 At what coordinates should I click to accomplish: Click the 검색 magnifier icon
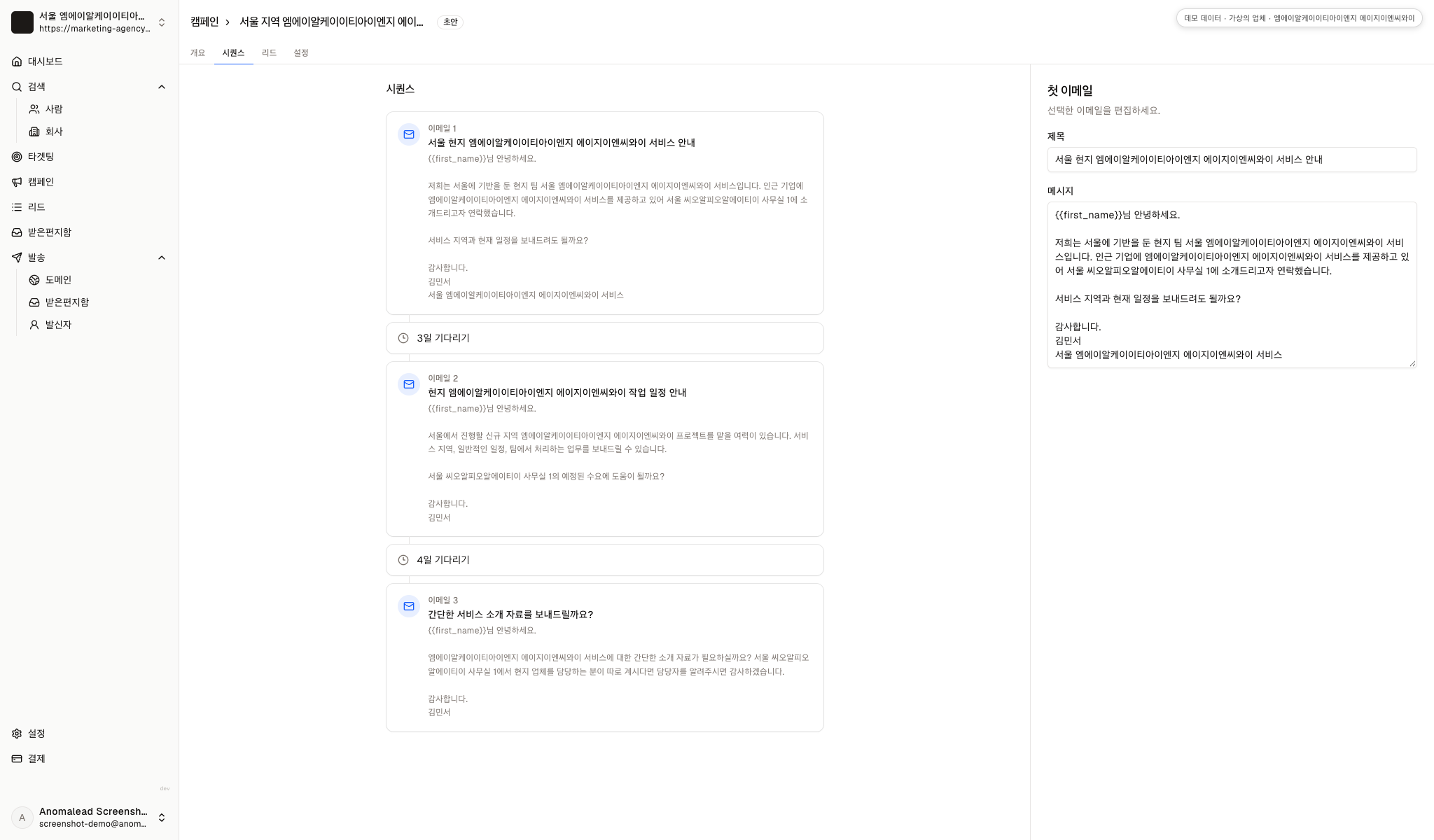[x=17, y=87]
